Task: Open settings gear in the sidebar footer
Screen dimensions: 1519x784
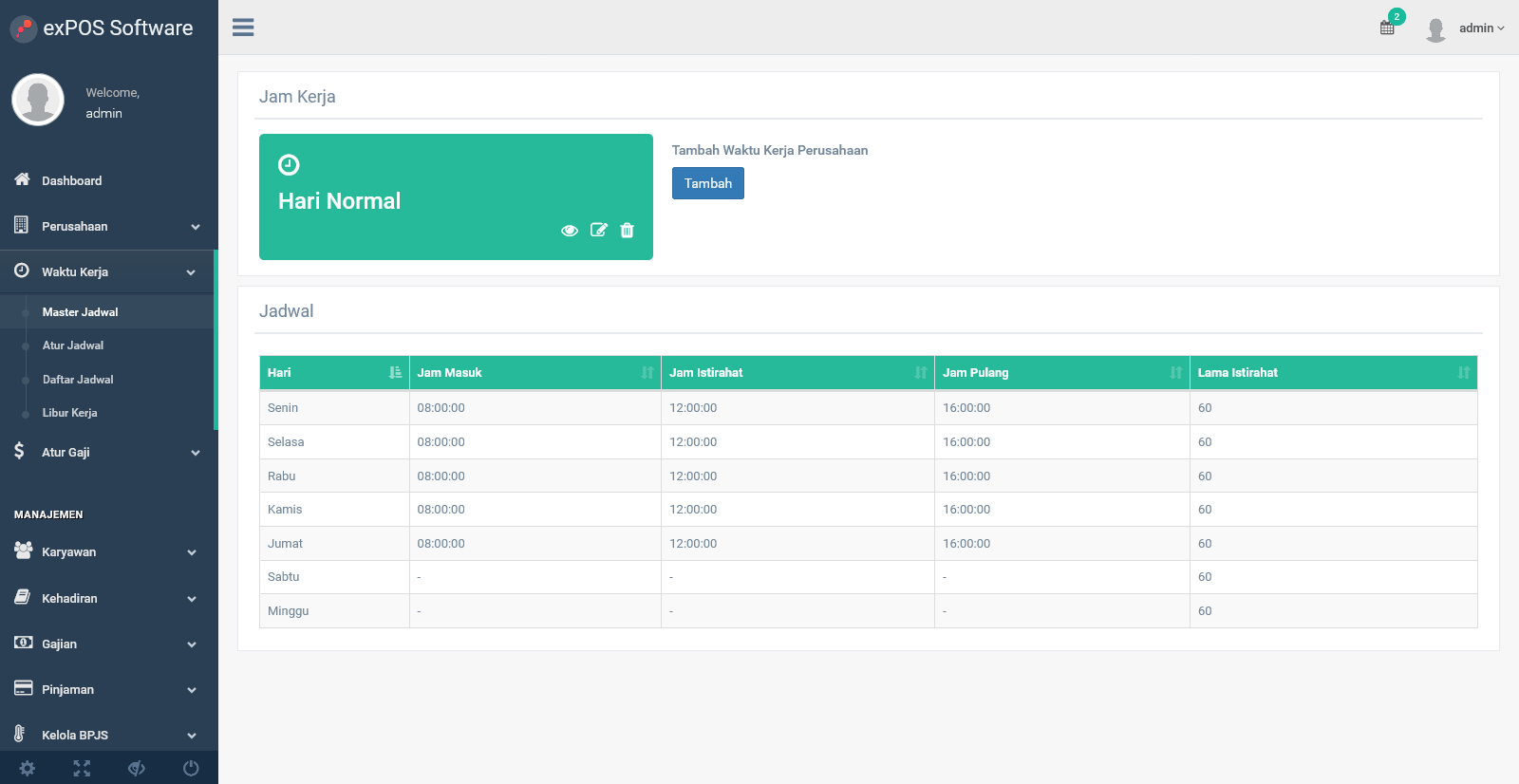Action: [x=28, y=768]
